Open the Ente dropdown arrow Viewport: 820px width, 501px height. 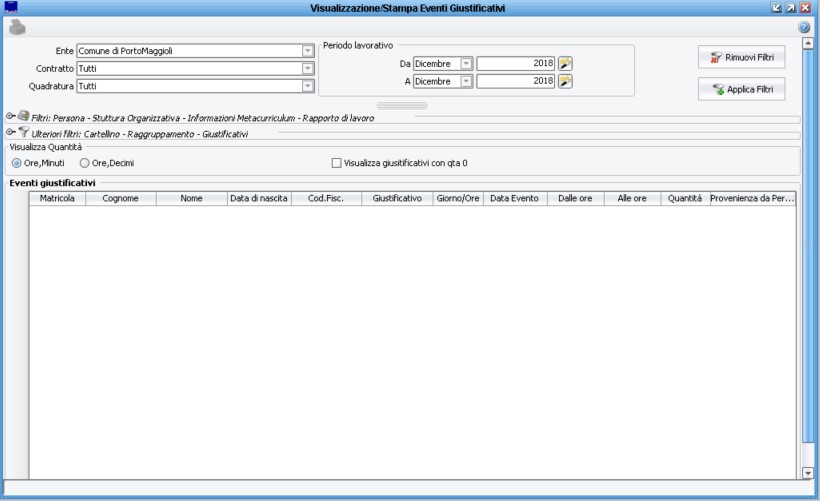[x=308, y=51]
